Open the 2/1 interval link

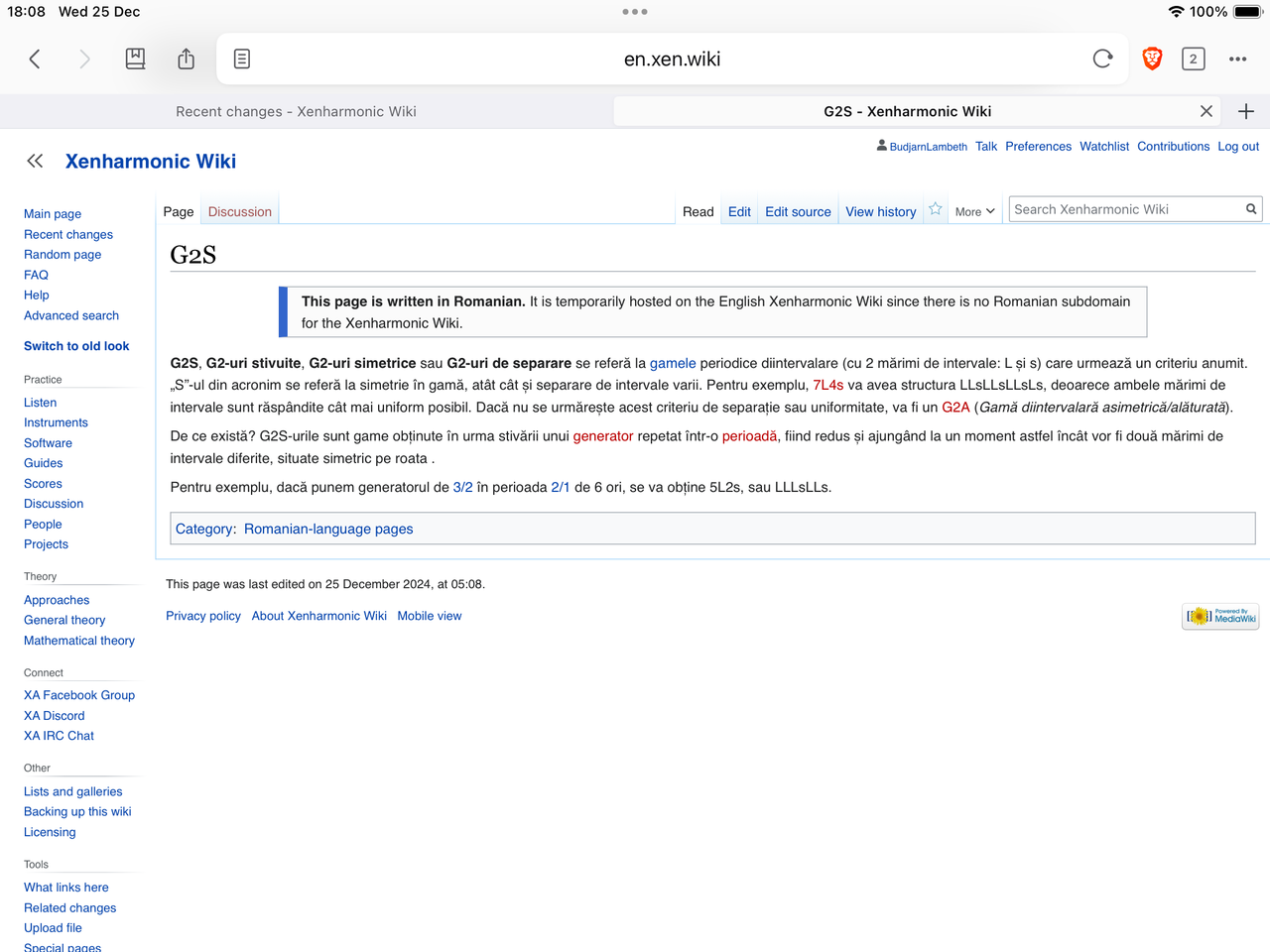pyautogui.click(x=561, y=488)
